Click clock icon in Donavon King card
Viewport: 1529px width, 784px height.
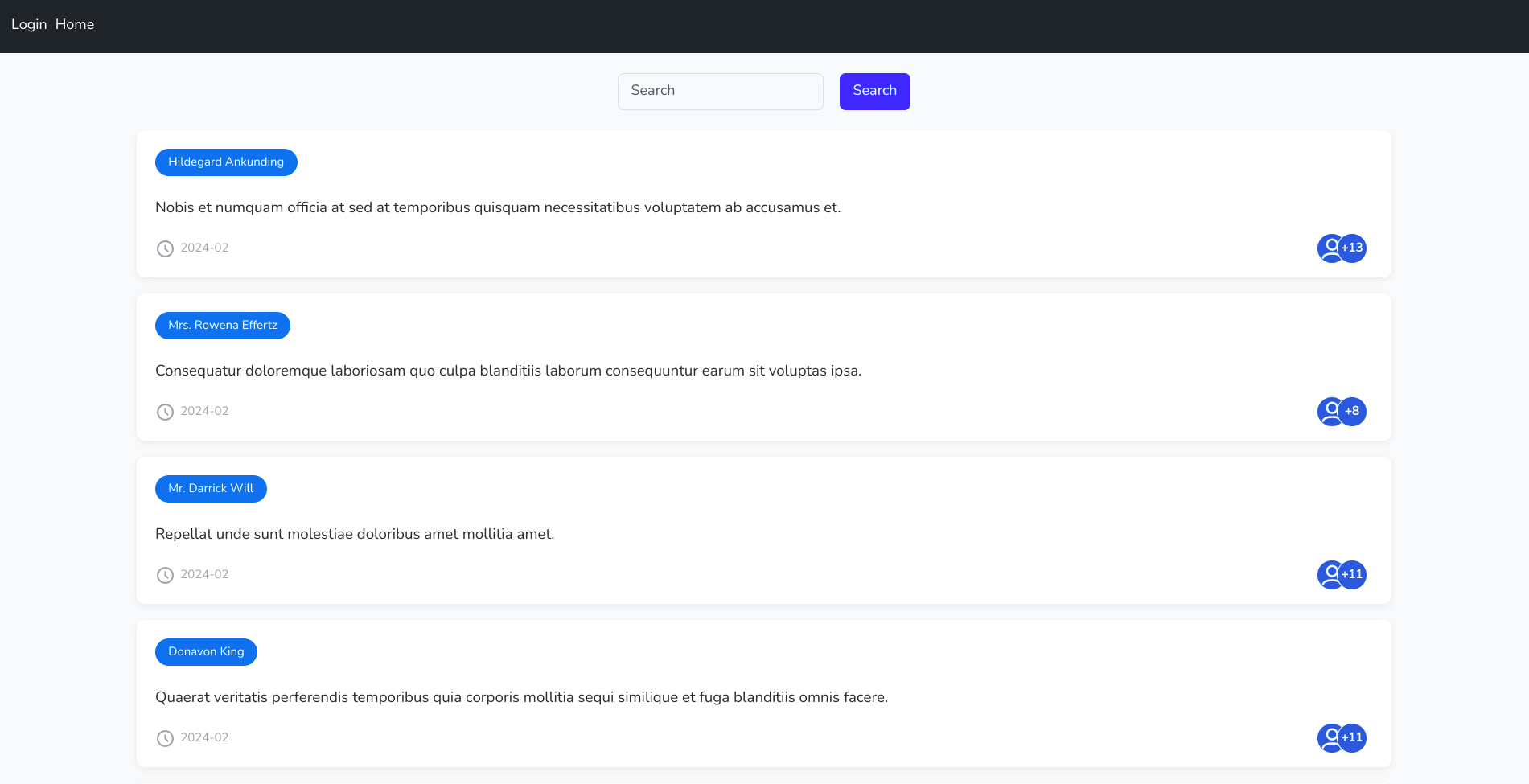click(165, 738)
